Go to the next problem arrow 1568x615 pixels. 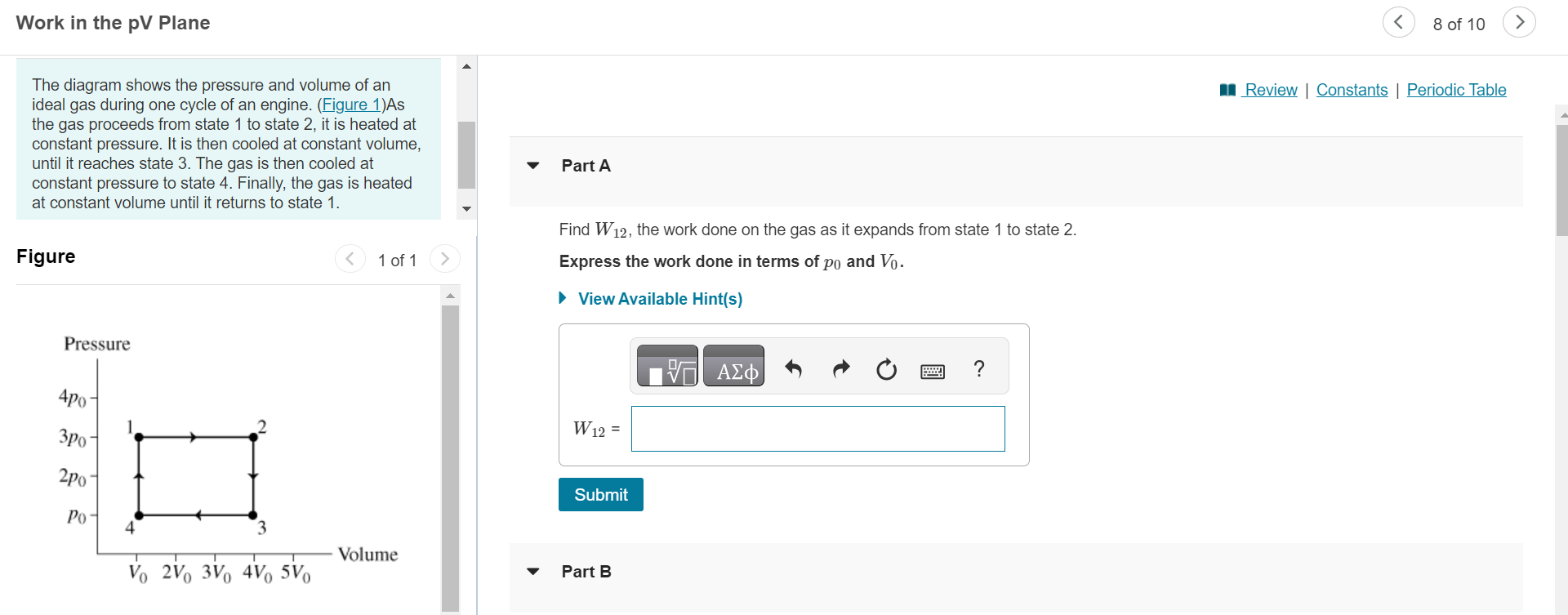point(1519,23)
